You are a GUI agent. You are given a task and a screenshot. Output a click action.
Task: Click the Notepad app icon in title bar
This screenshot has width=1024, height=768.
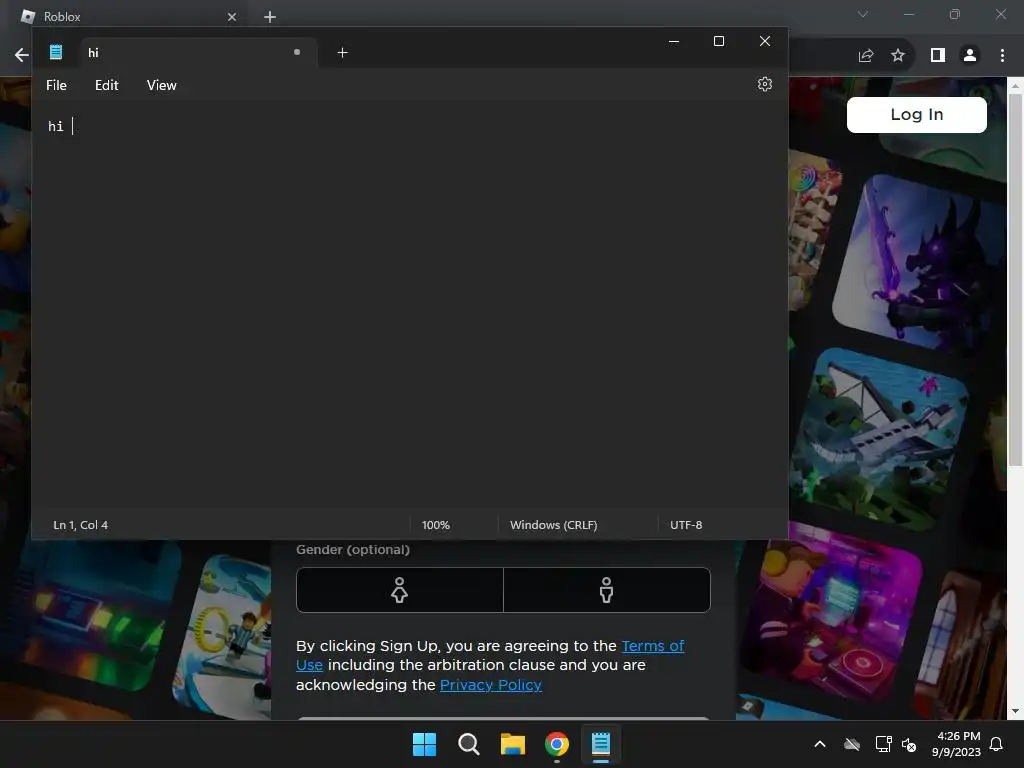point(56,52)
